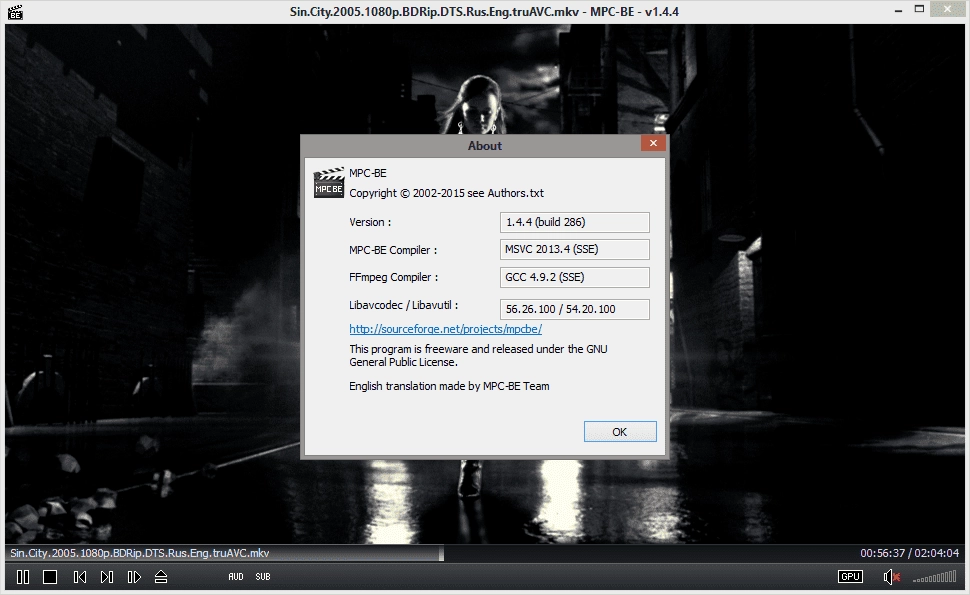Open file using the eject icon

pos(161,577)
